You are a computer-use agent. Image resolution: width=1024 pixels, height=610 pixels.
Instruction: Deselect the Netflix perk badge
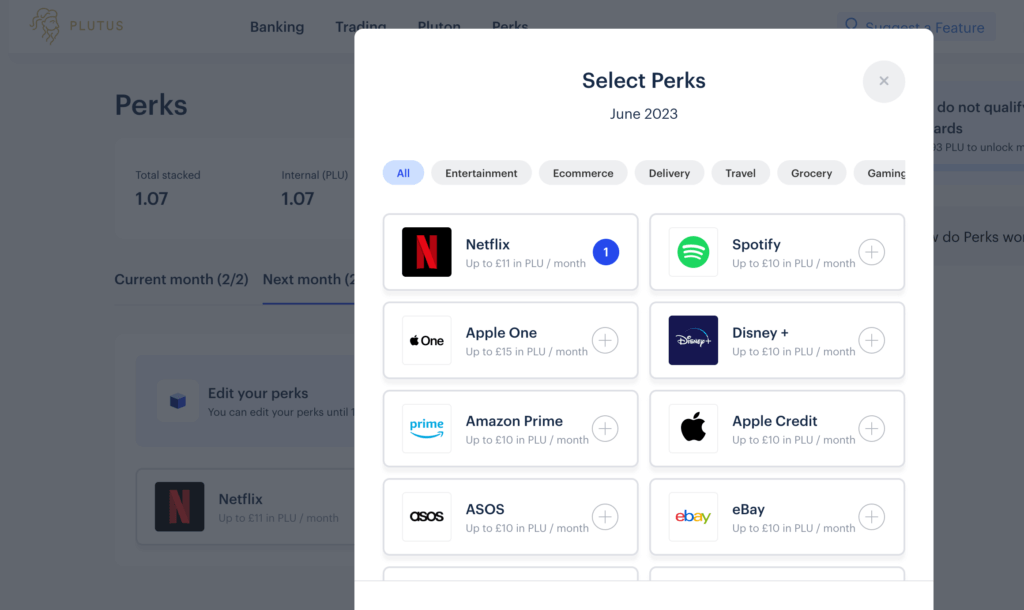tap(605, 252)
